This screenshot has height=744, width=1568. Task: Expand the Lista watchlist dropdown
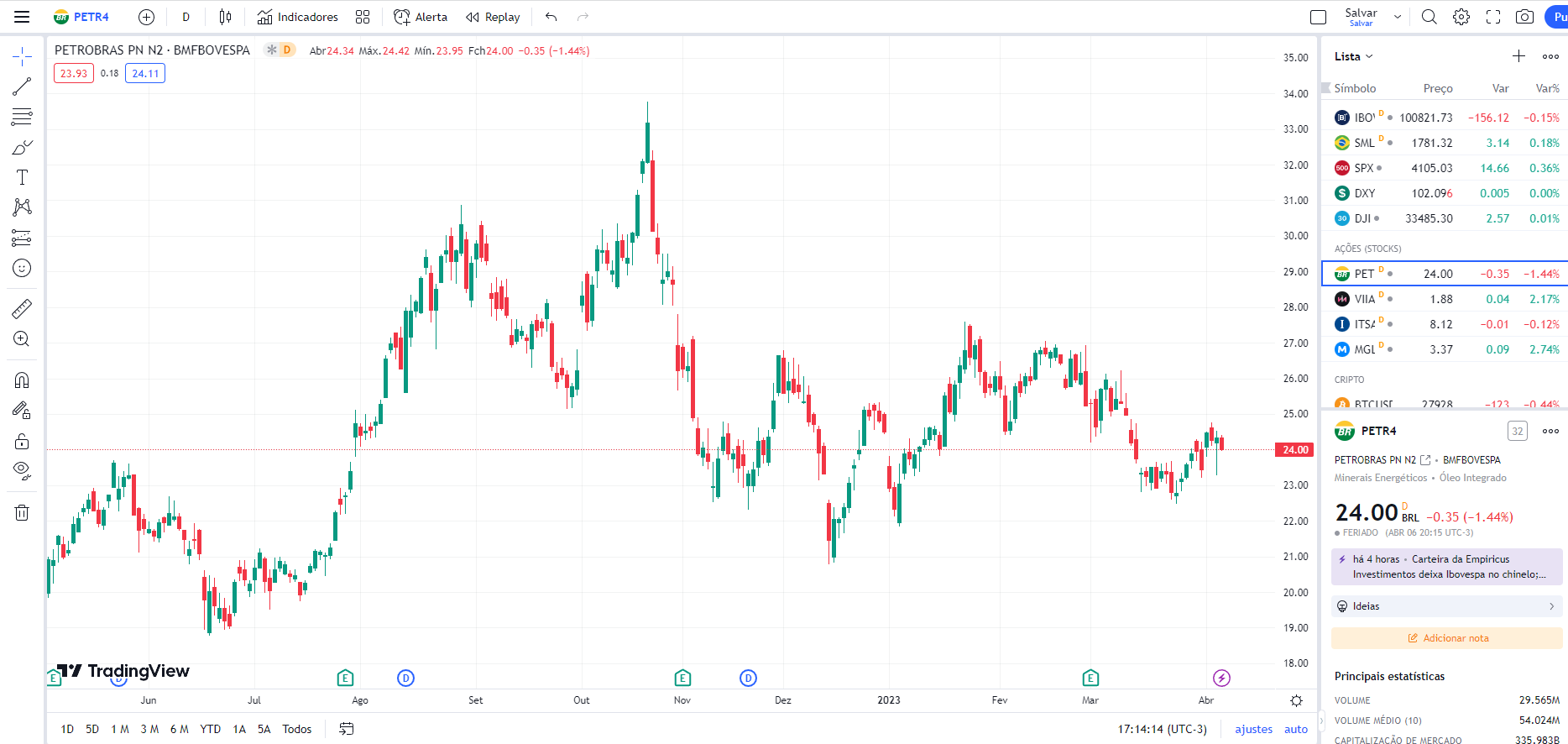(x=1353, y=56)
